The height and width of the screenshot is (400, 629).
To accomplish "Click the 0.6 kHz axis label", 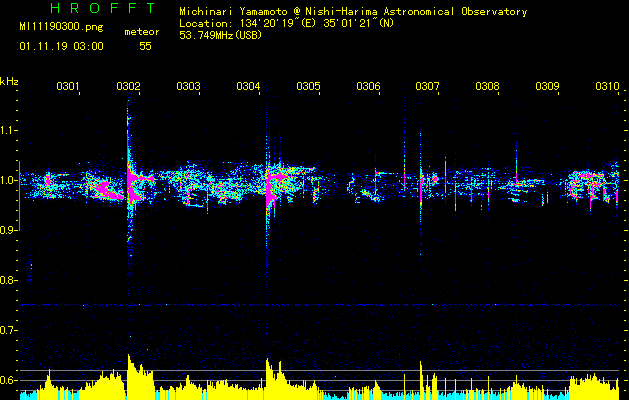I will 9,380.
